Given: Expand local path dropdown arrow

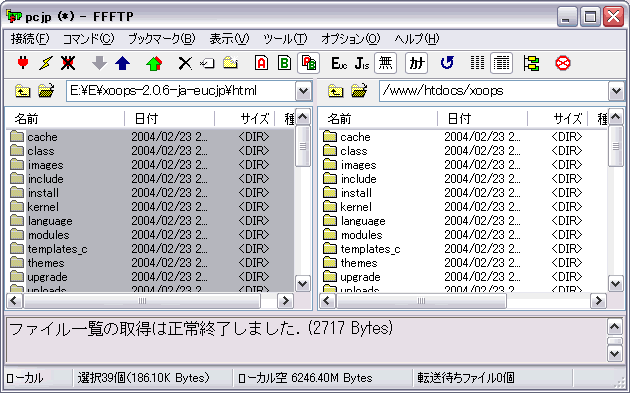Looking at the screenshot, I should (x=303, y=91).
